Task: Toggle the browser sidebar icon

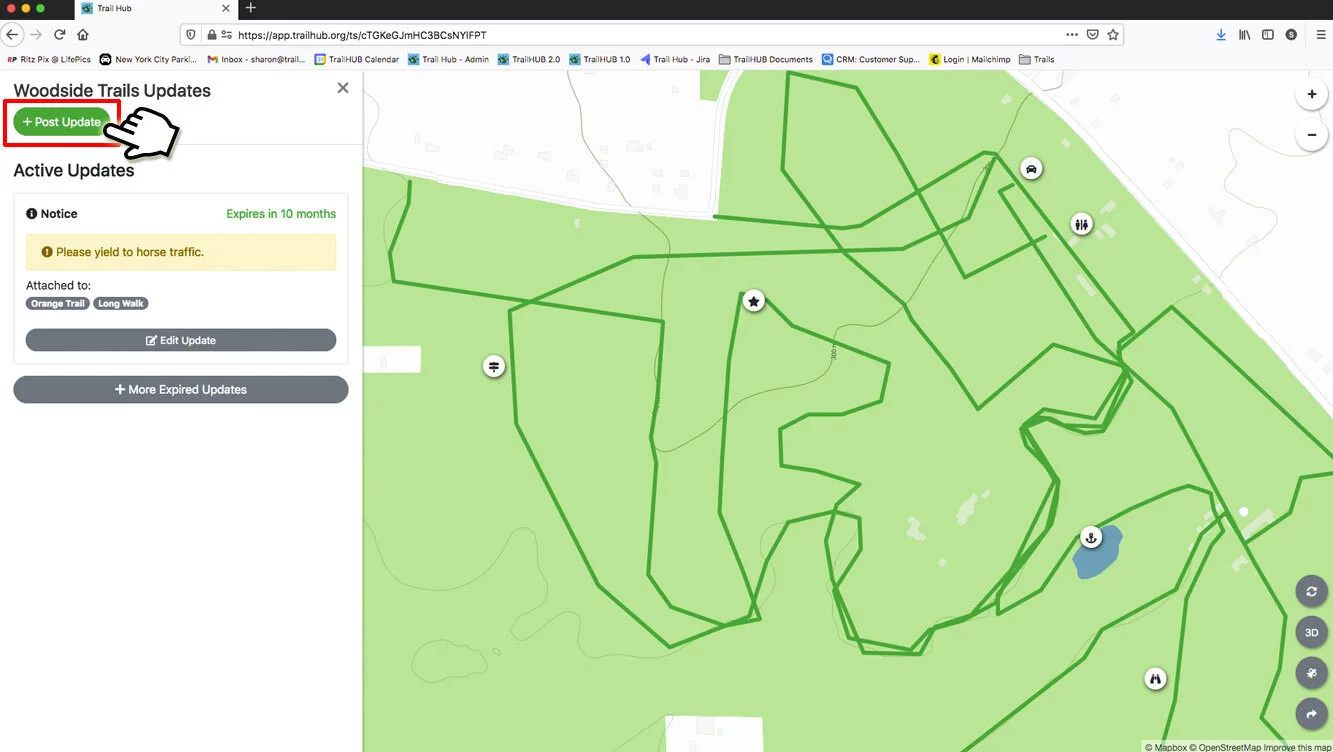Action: [1268, 35]
